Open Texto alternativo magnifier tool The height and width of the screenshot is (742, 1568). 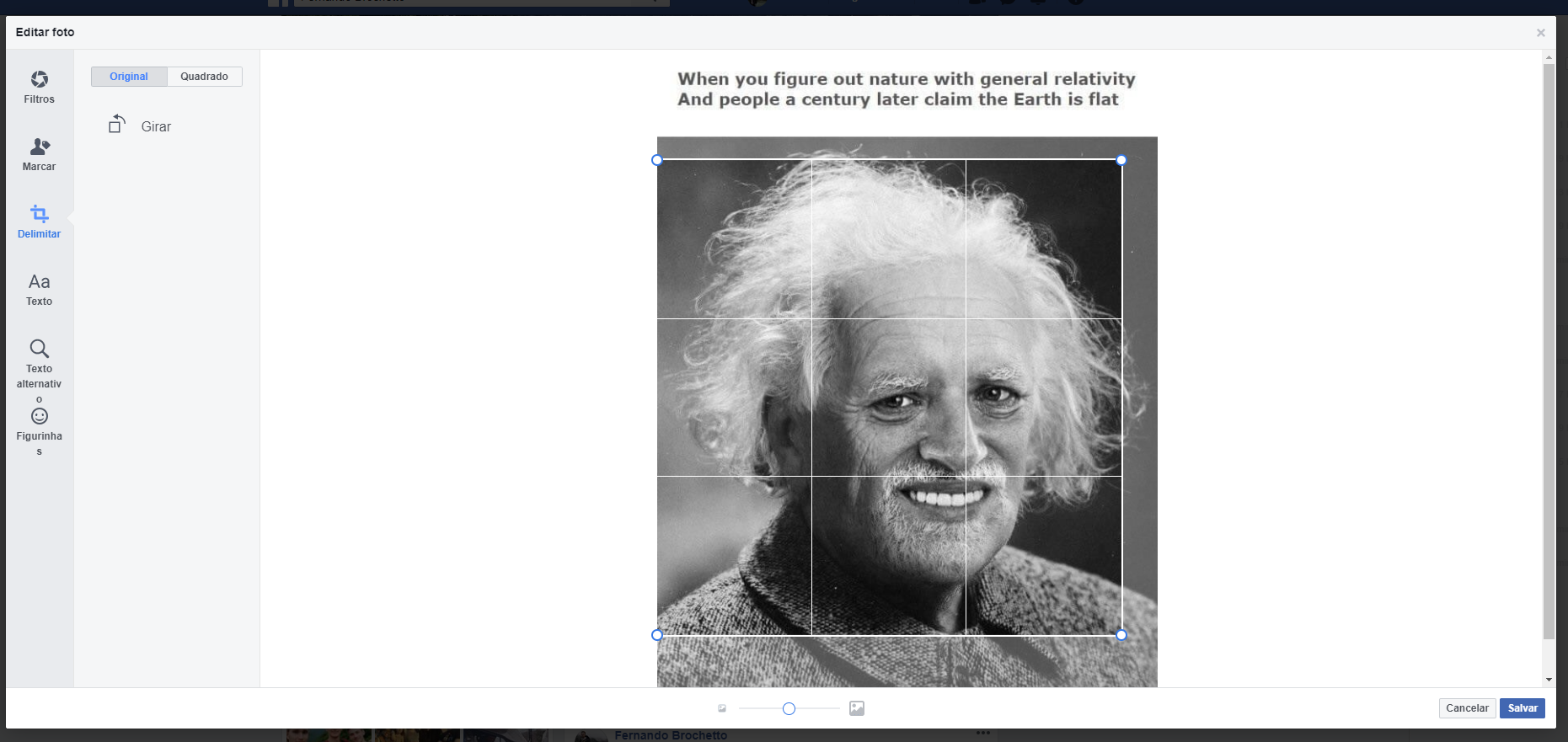[x=40, y=349]
